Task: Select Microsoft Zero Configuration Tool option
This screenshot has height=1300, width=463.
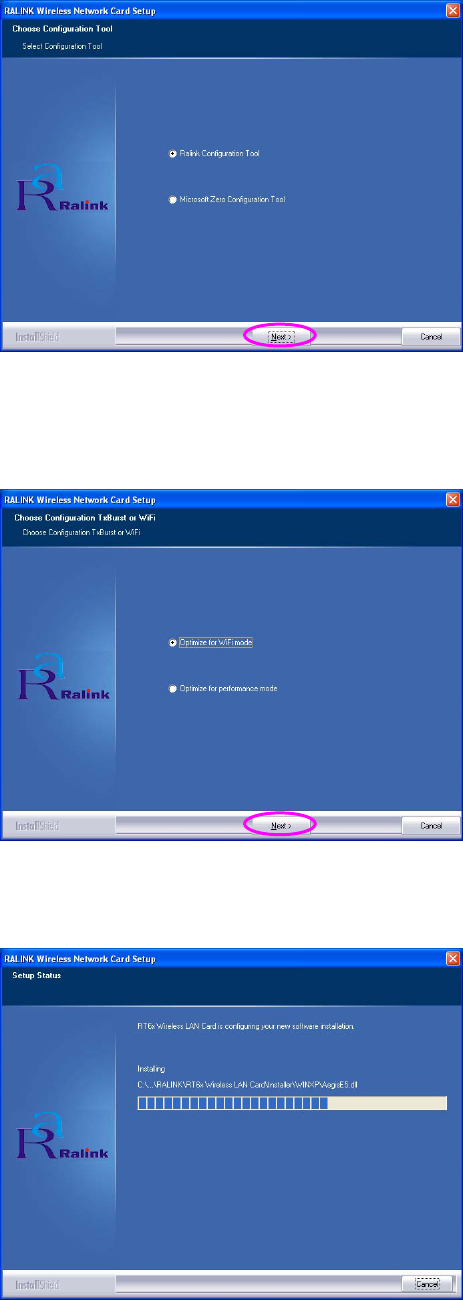Action: (x=173, y=200)
